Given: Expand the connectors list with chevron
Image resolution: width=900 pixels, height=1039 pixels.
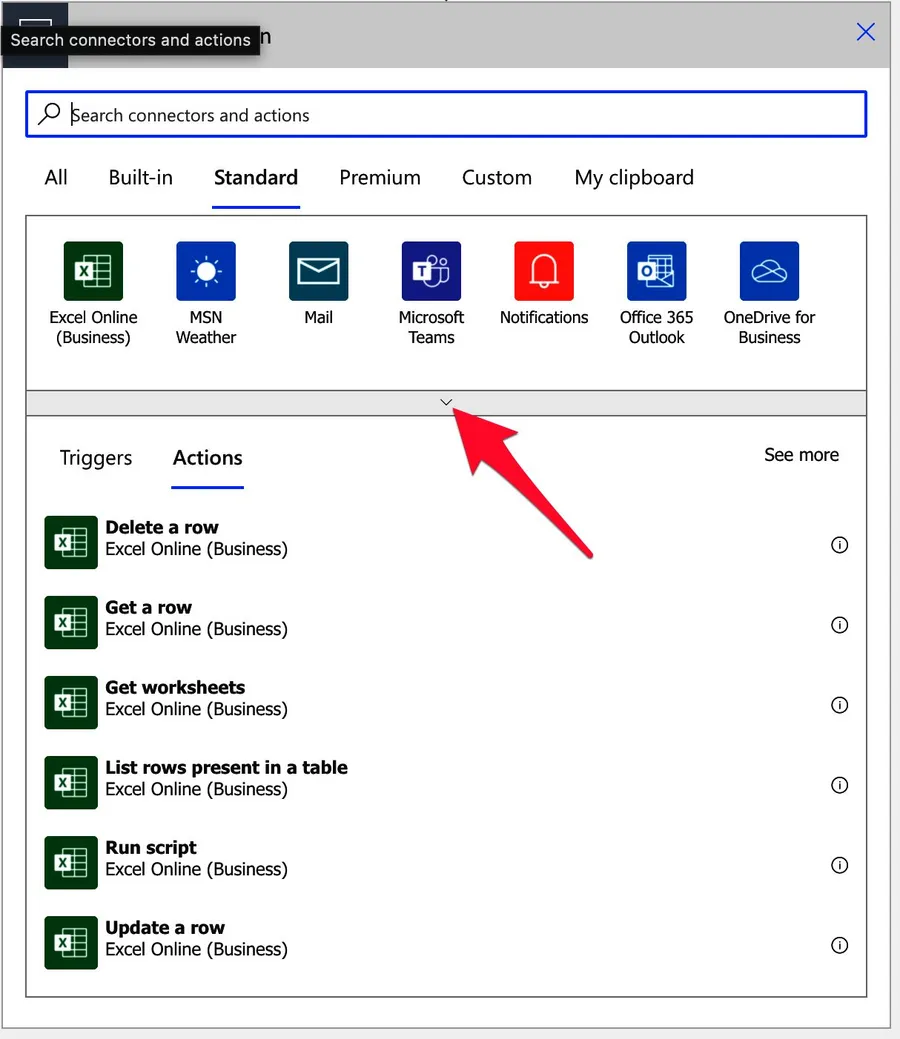Looking at the screenshot, I should (x=446, y=402).
